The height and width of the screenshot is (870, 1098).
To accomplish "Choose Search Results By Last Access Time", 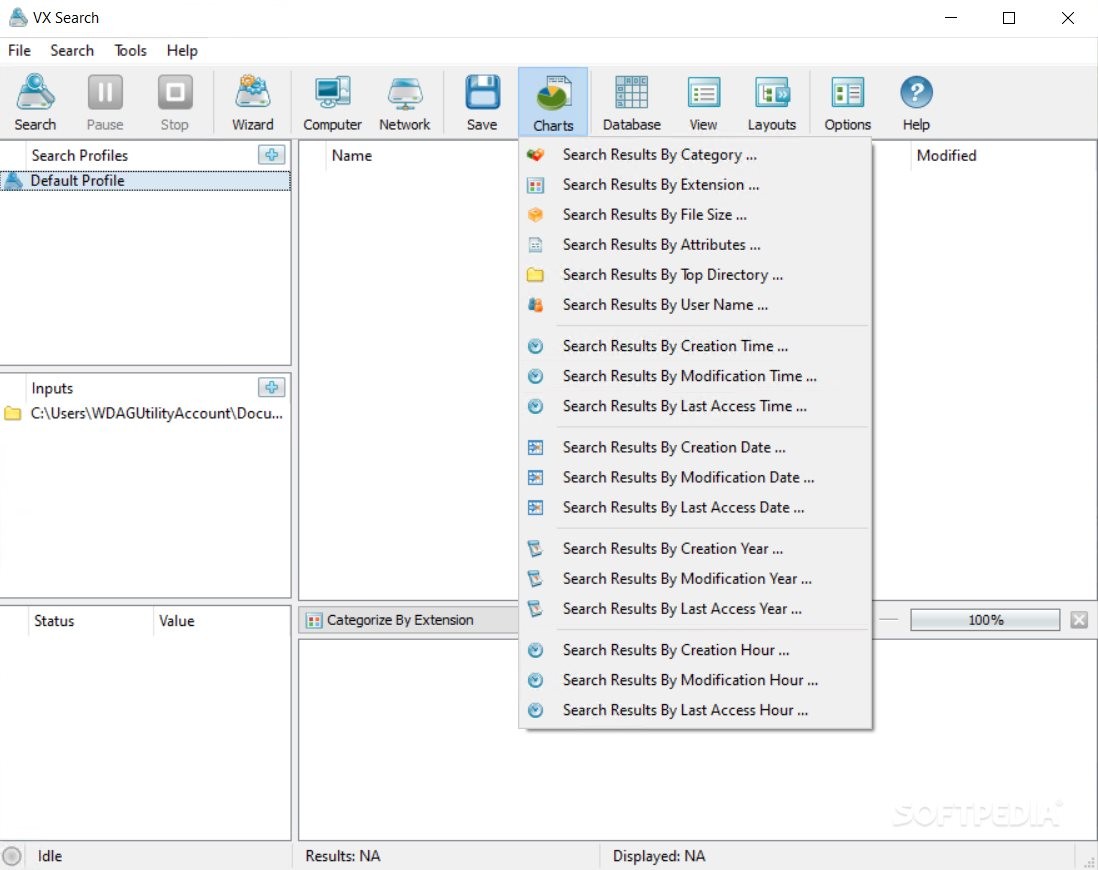I will pos(695,406).
